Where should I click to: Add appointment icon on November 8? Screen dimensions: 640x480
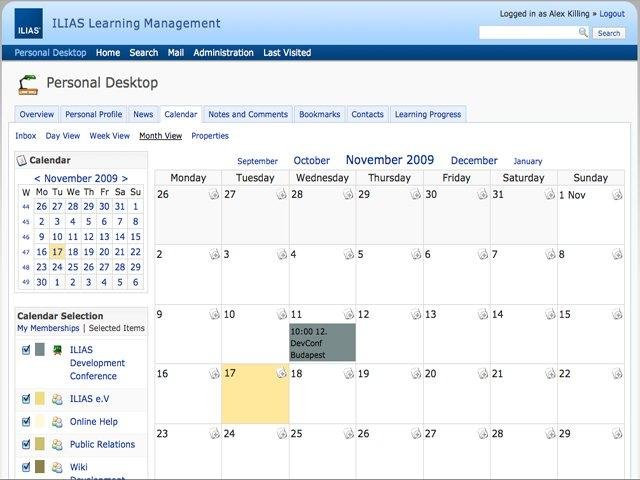point(617,254)
